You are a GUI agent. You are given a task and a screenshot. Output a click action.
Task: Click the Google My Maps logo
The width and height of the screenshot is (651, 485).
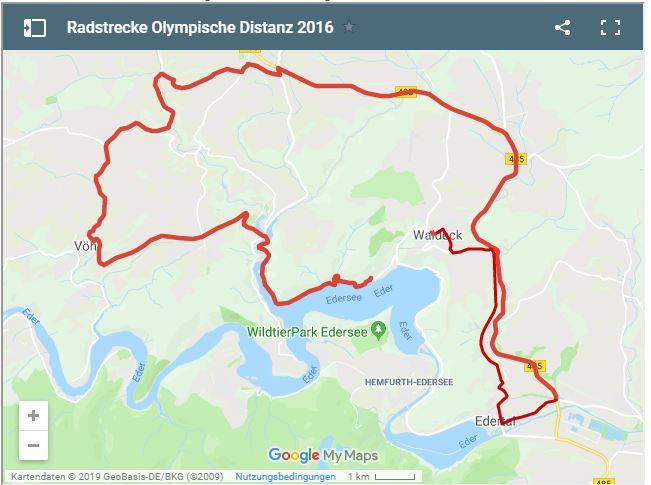(x=323, y=455)
